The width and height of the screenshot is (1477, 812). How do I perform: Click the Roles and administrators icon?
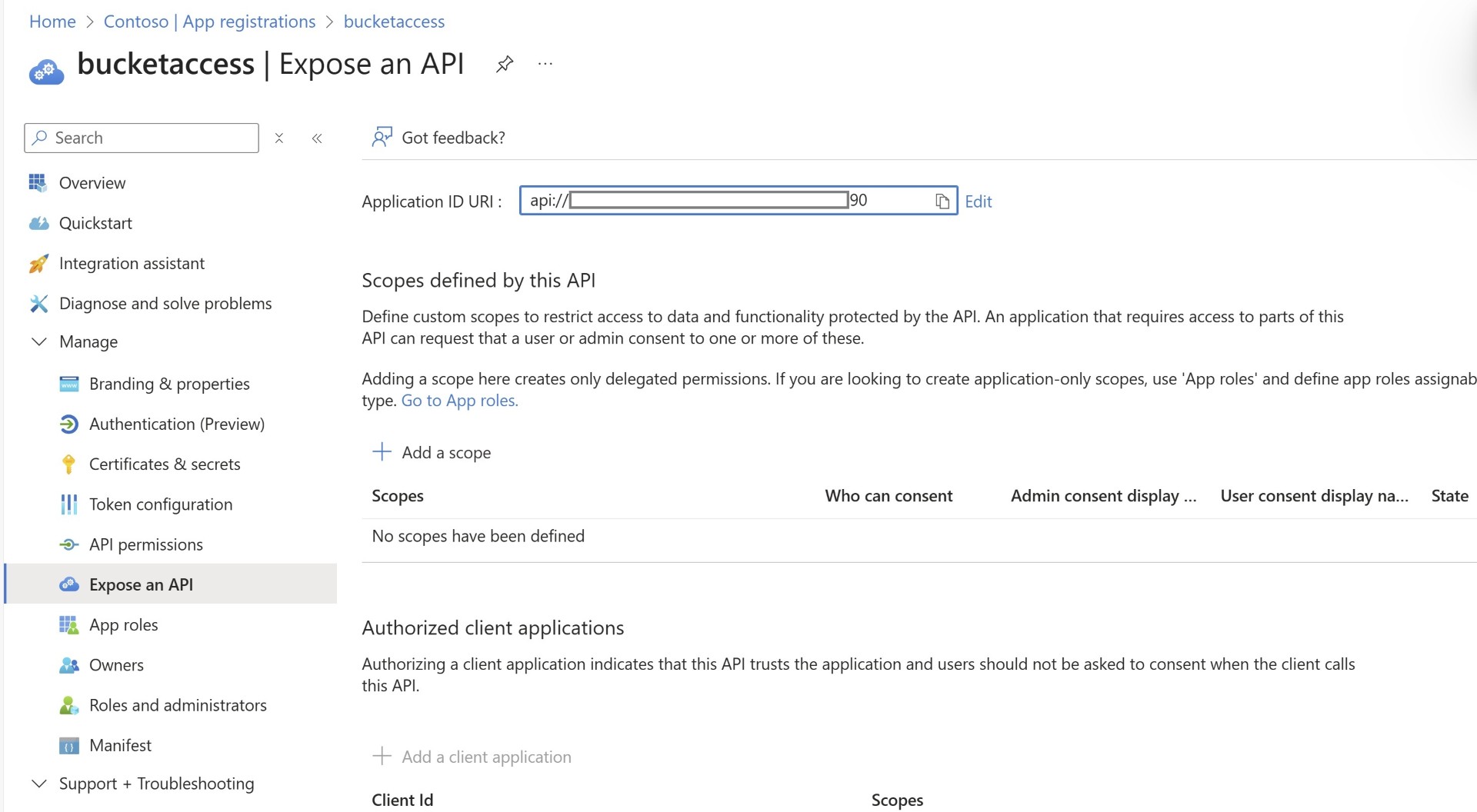click(x=68, y=705)
